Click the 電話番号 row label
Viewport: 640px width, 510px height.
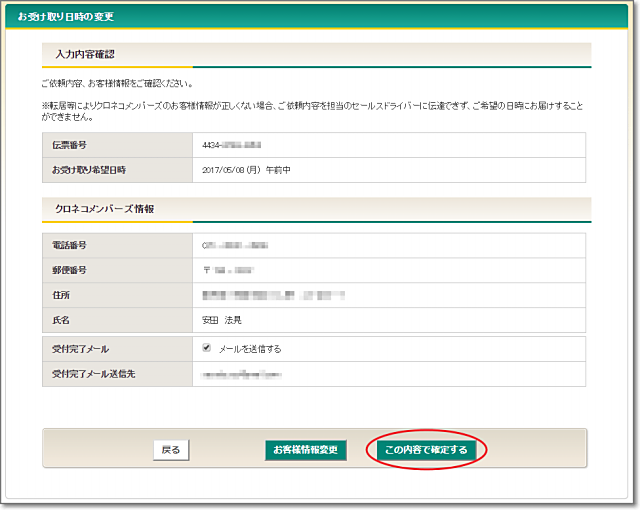71,244
